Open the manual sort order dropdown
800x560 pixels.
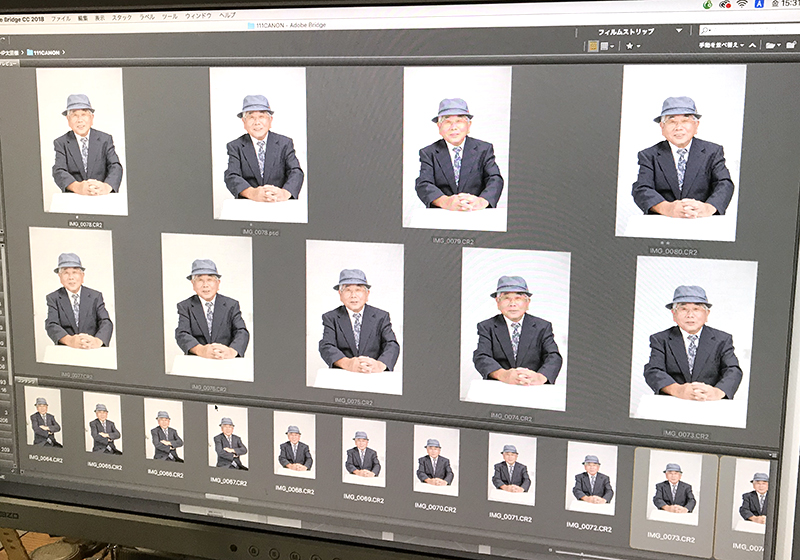click(x=718, y=45)
